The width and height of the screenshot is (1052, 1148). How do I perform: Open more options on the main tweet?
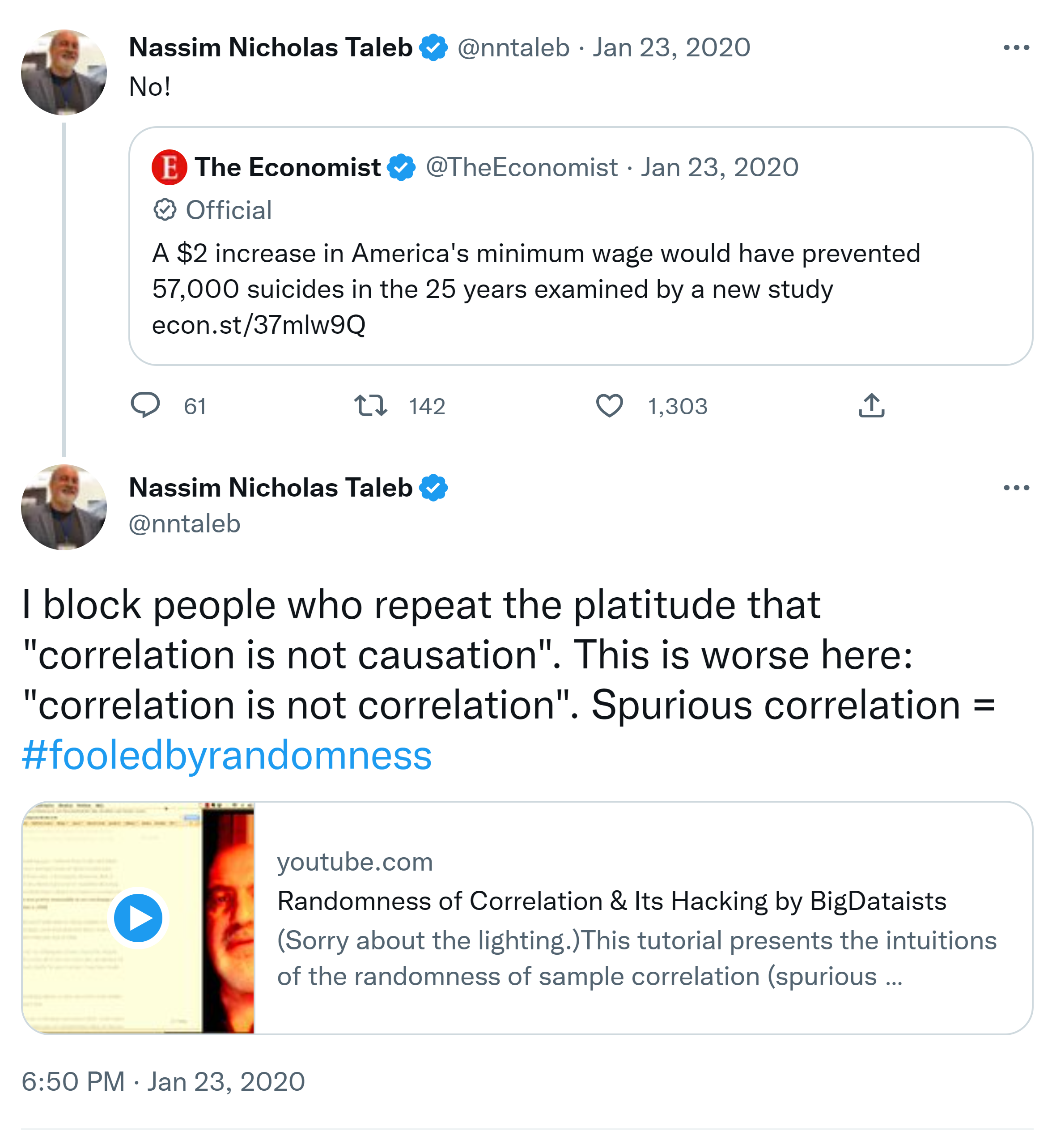[x=1016, y=488]
